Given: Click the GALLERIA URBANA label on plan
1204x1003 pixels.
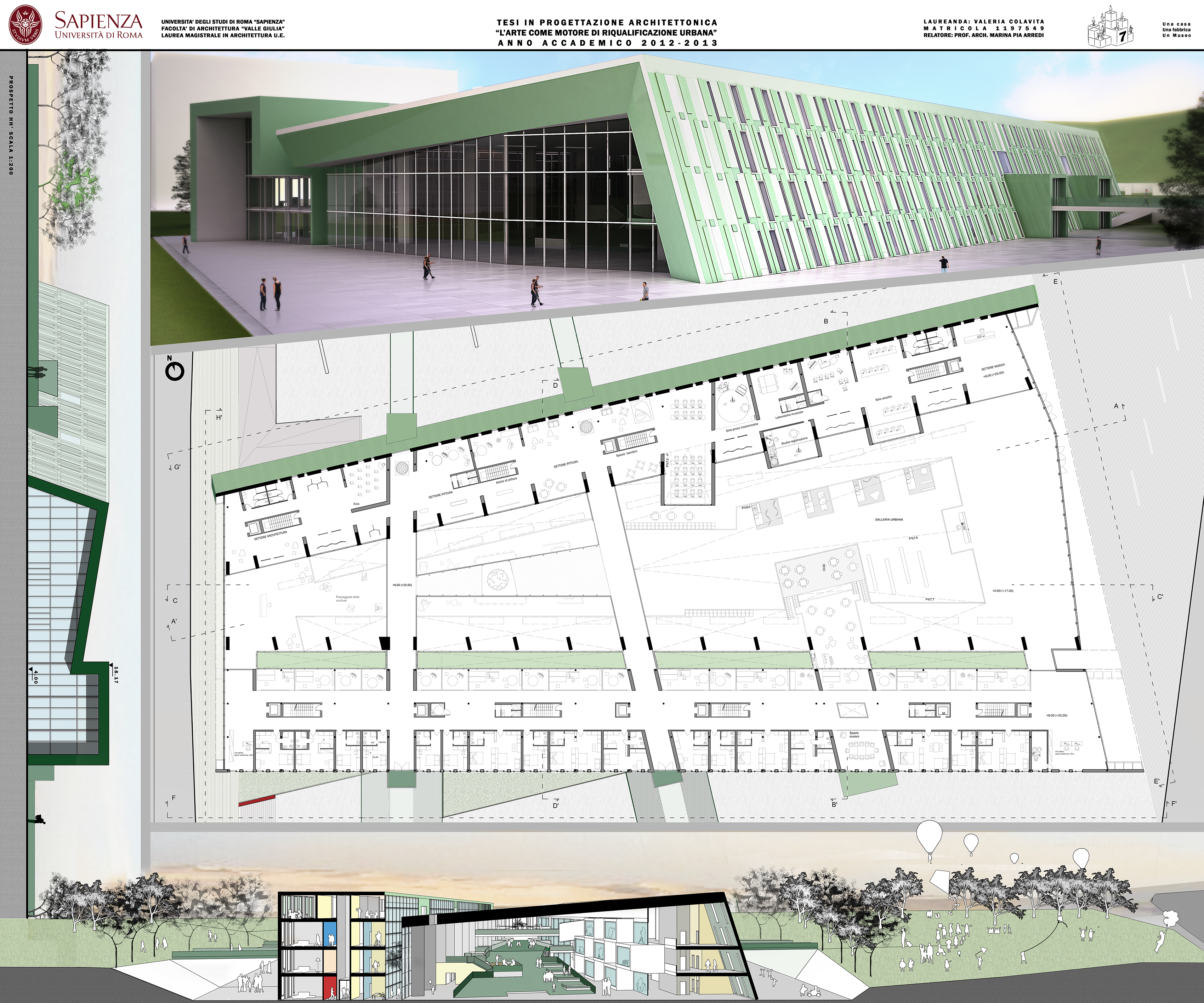Looking at the screenshot, I should click(889, 519).
